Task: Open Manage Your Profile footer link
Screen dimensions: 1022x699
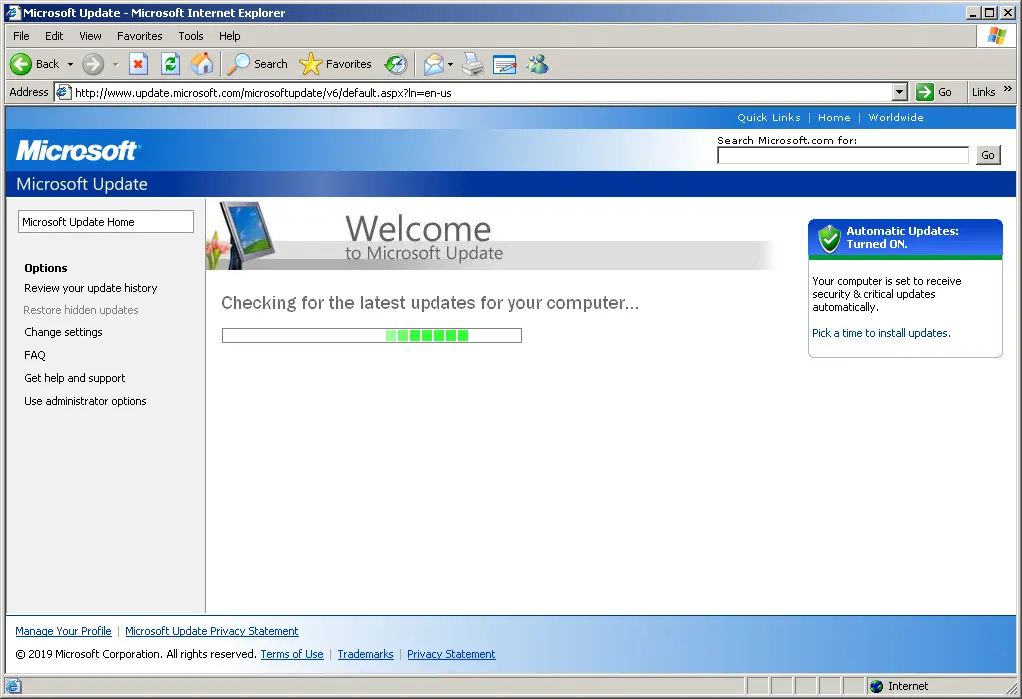Action: (63, 631)
